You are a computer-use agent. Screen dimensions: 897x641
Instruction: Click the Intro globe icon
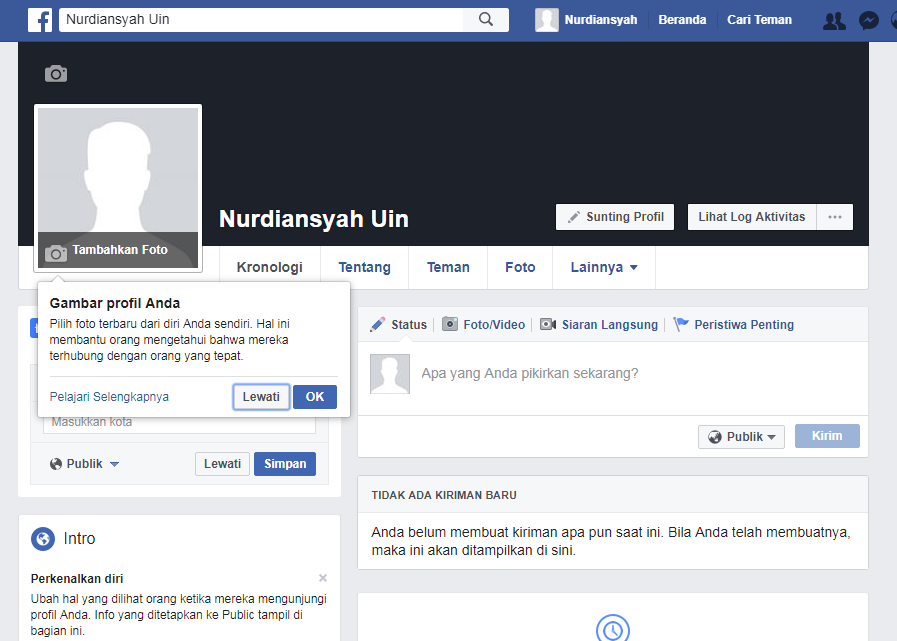[41, 538]
